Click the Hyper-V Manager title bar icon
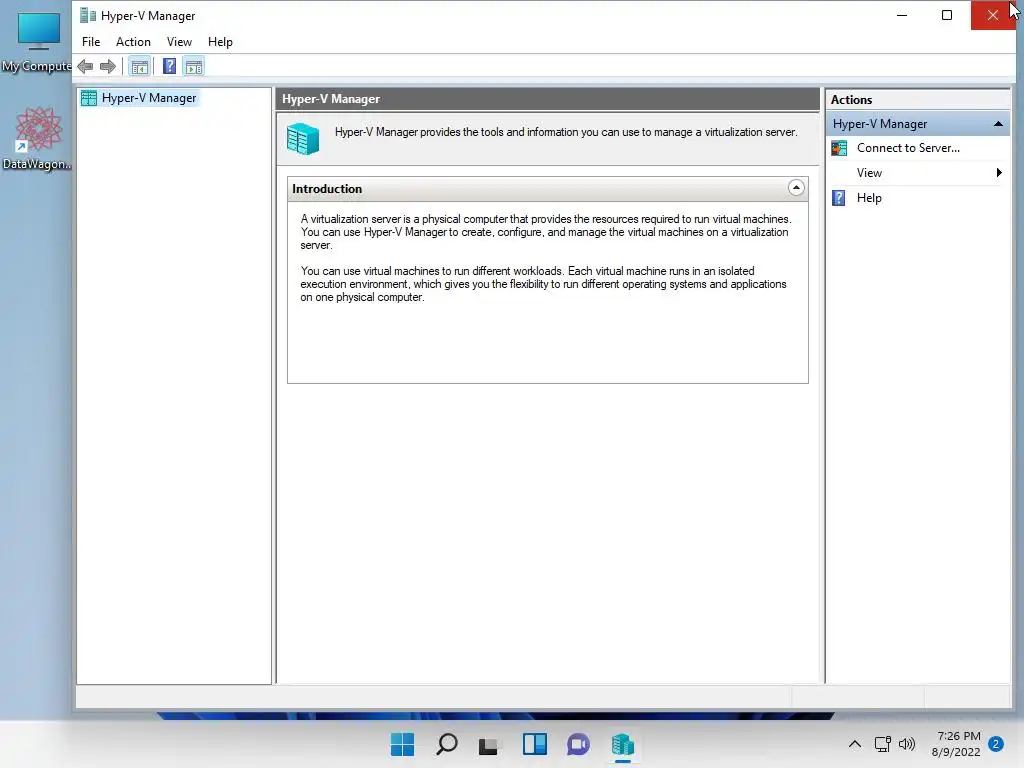The width and height of the screenshot is (1024, 768). click(88, 15)
